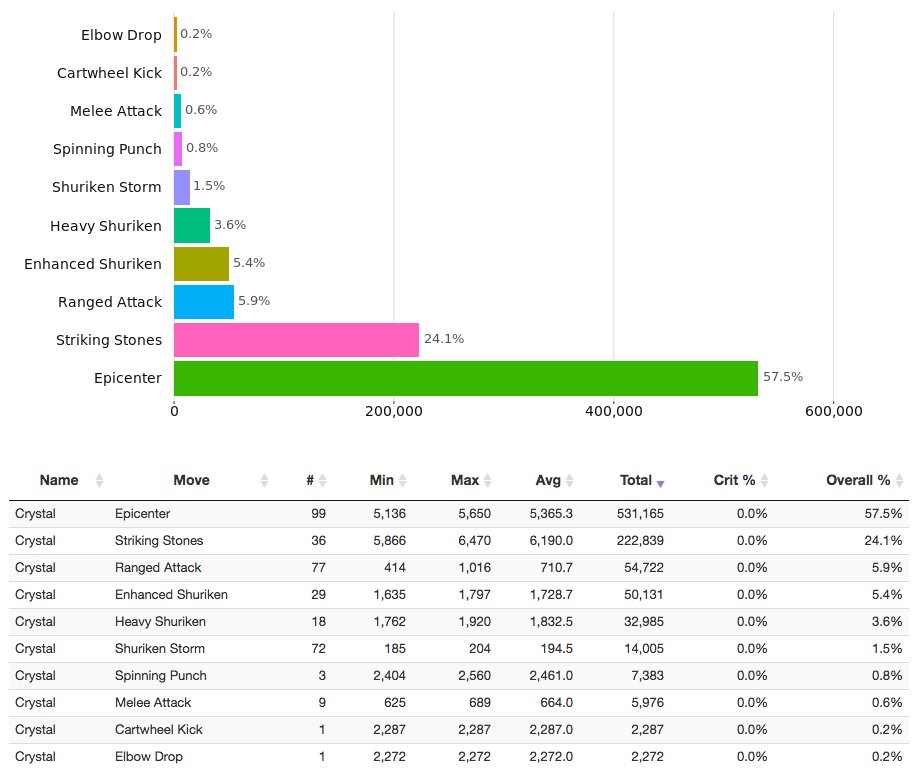Viewport: 921px width, 768px height.
Task: Click the sort arrows beside Name header
Action: [99, 480]
